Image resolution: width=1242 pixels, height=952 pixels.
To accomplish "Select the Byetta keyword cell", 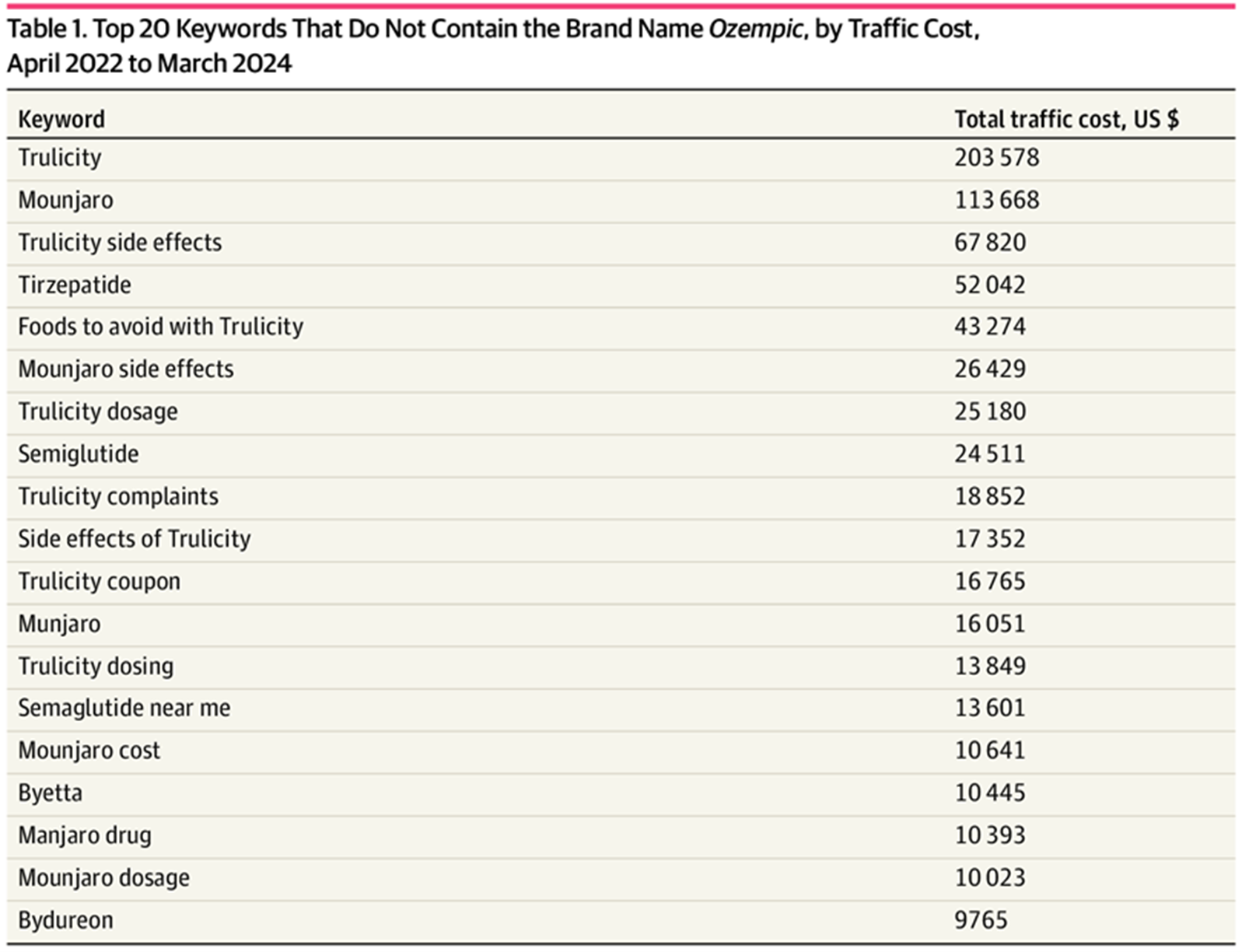I will coord(50,793).
